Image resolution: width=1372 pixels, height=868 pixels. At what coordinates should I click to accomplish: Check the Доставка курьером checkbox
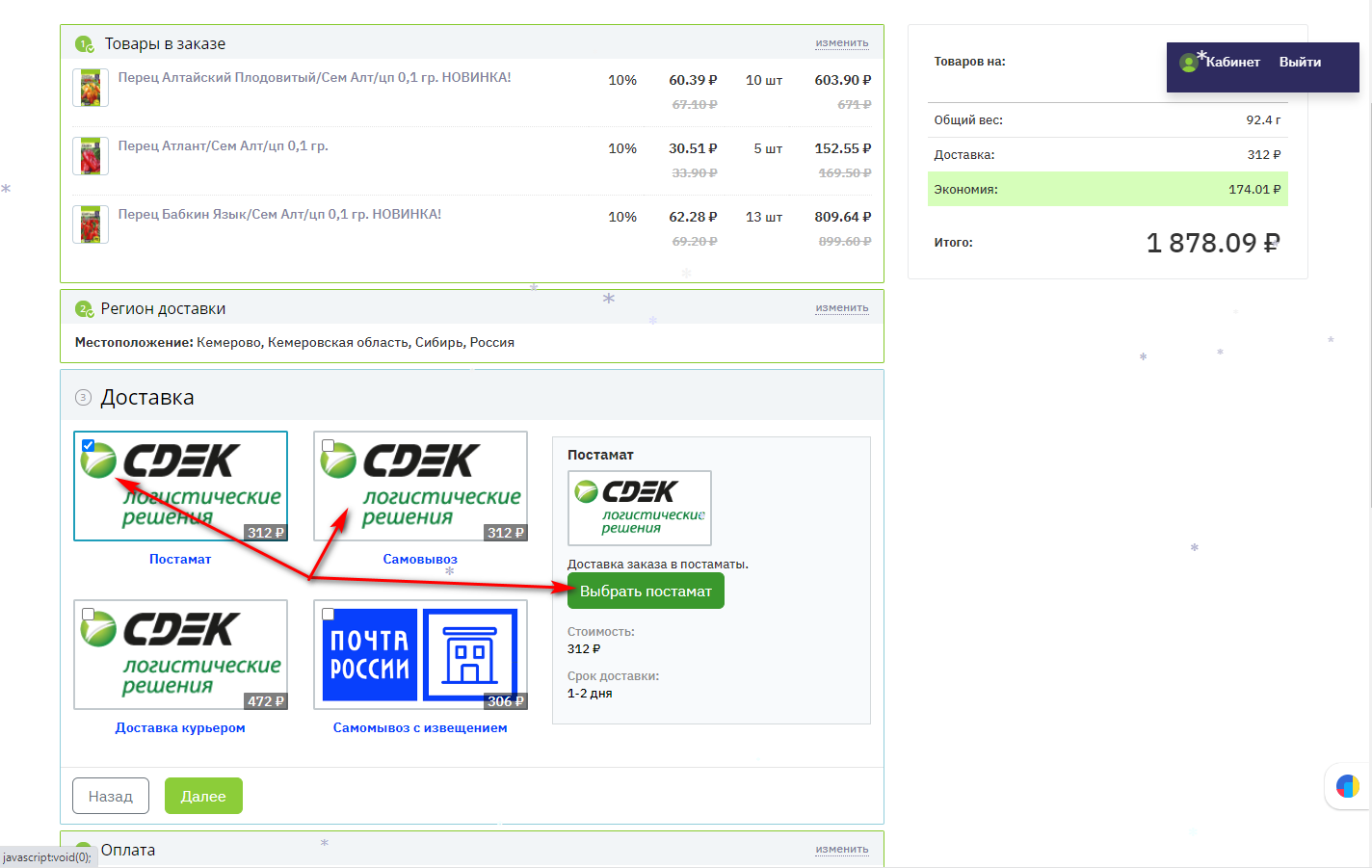click(x=89, y=614)
